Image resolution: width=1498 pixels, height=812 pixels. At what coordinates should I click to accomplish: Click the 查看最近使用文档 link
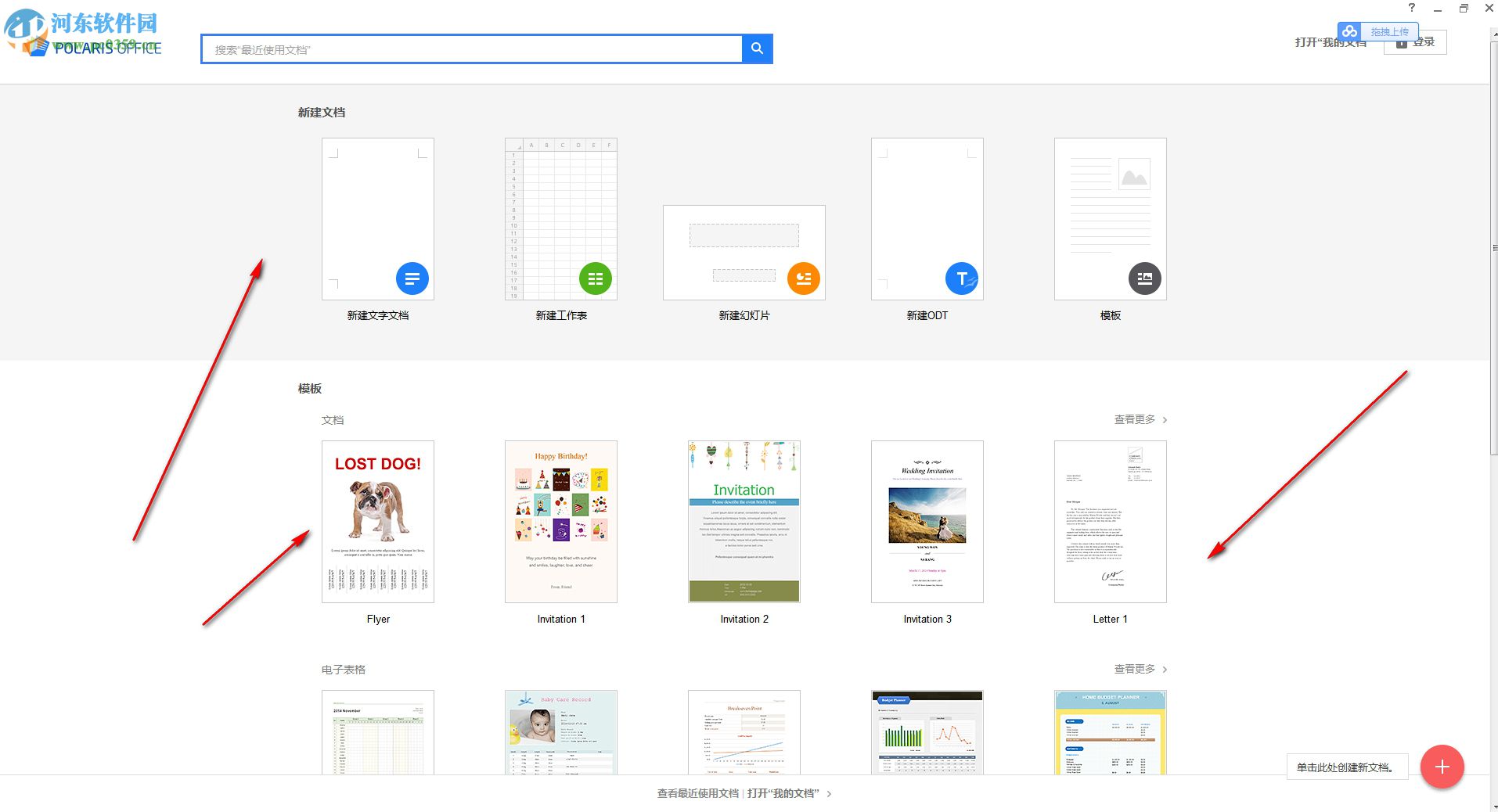click(x=698, y=793)
